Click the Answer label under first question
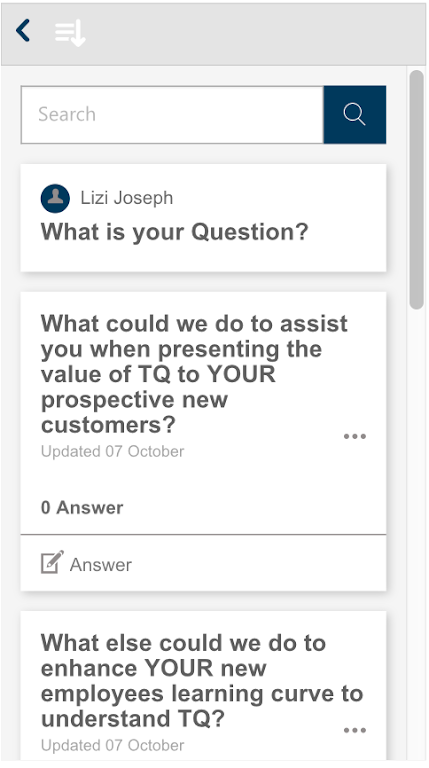 101,565
